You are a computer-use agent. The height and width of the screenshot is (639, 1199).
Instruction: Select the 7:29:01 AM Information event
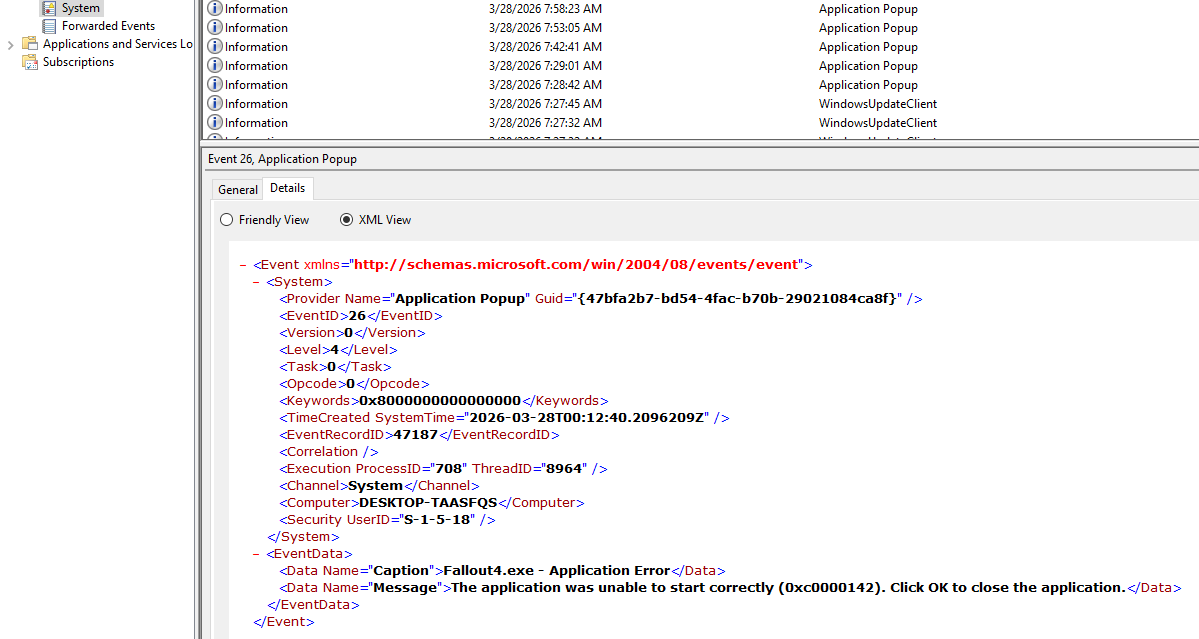701,66
